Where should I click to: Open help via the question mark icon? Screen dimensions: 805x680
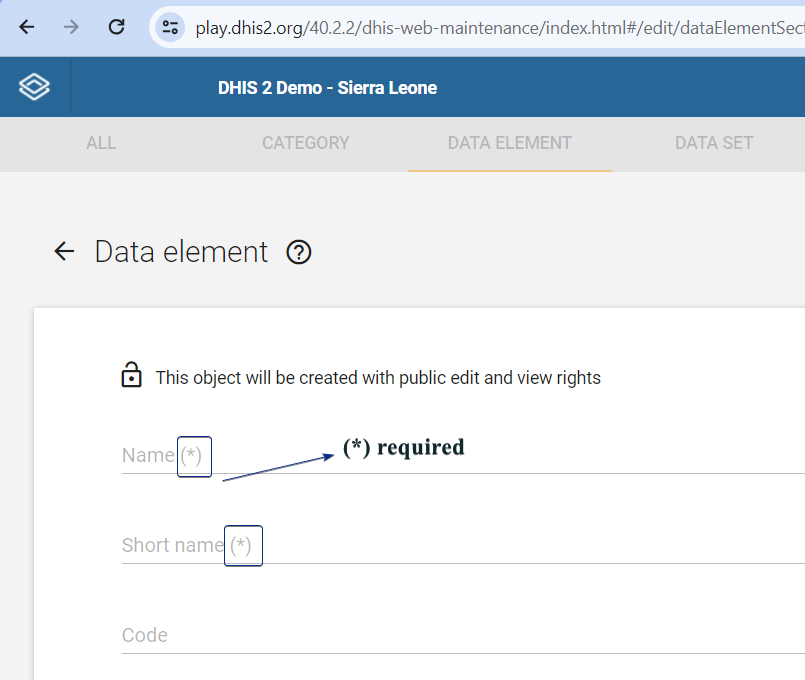click(x=299, y=252)
